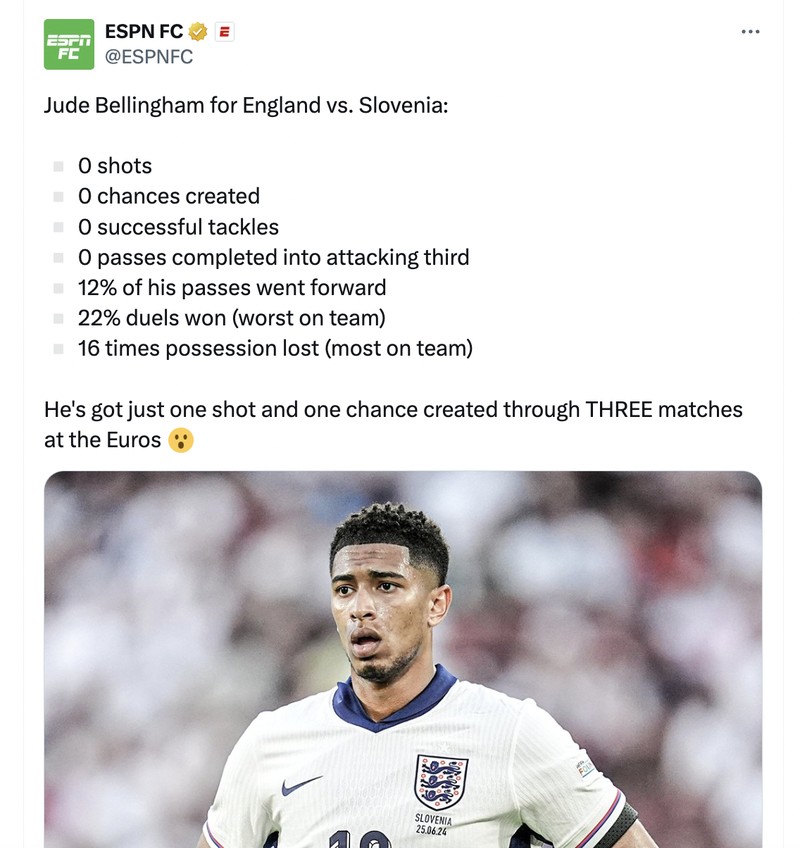Click the surprised face emoji
The height and width of the screenshot is (848, 800).
(x=180, y=440)
